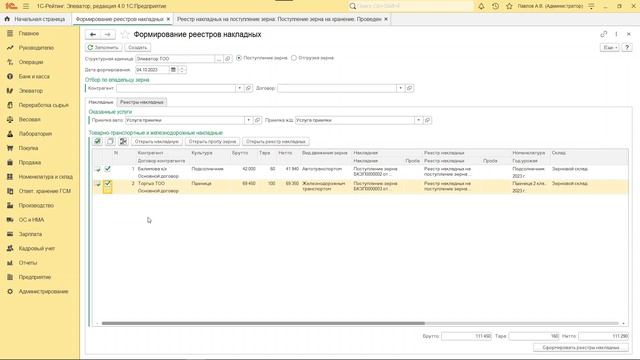Switch to Реестры накладных tab
This screenshot has width=640, height=360.
click(x=142, y=102)
